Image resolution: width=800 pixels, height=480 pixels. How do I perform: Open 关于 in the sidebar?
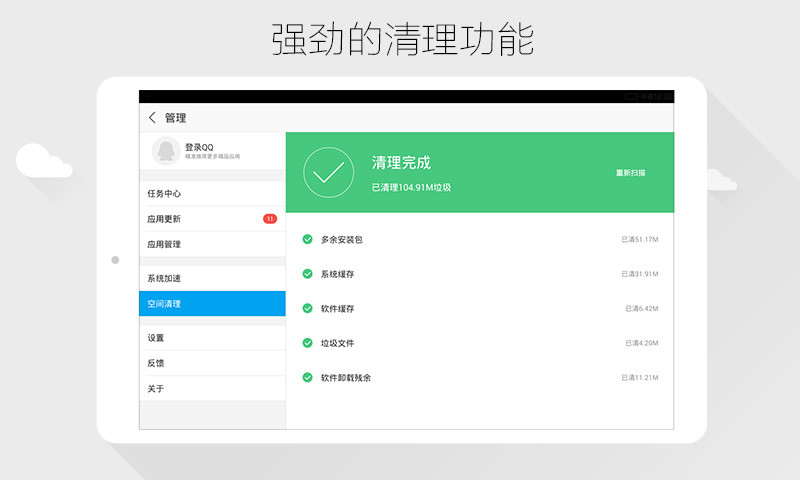[x=156, y=388]
